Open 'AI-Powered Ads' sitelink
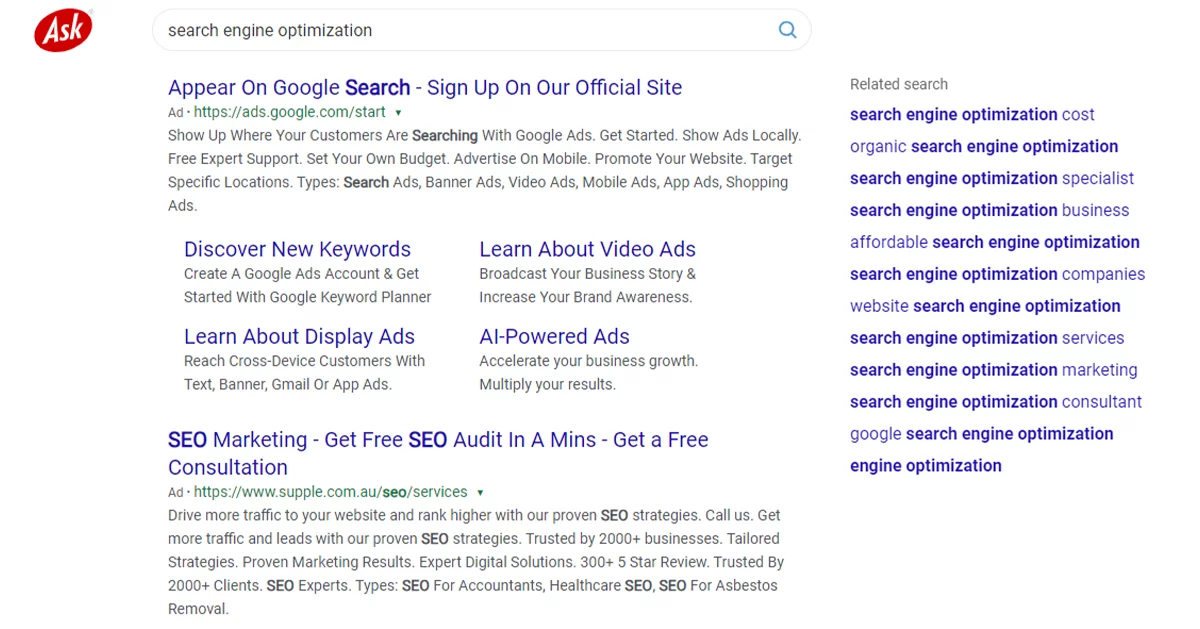This screenshot has height=629, width=1200. pos(554,336)
